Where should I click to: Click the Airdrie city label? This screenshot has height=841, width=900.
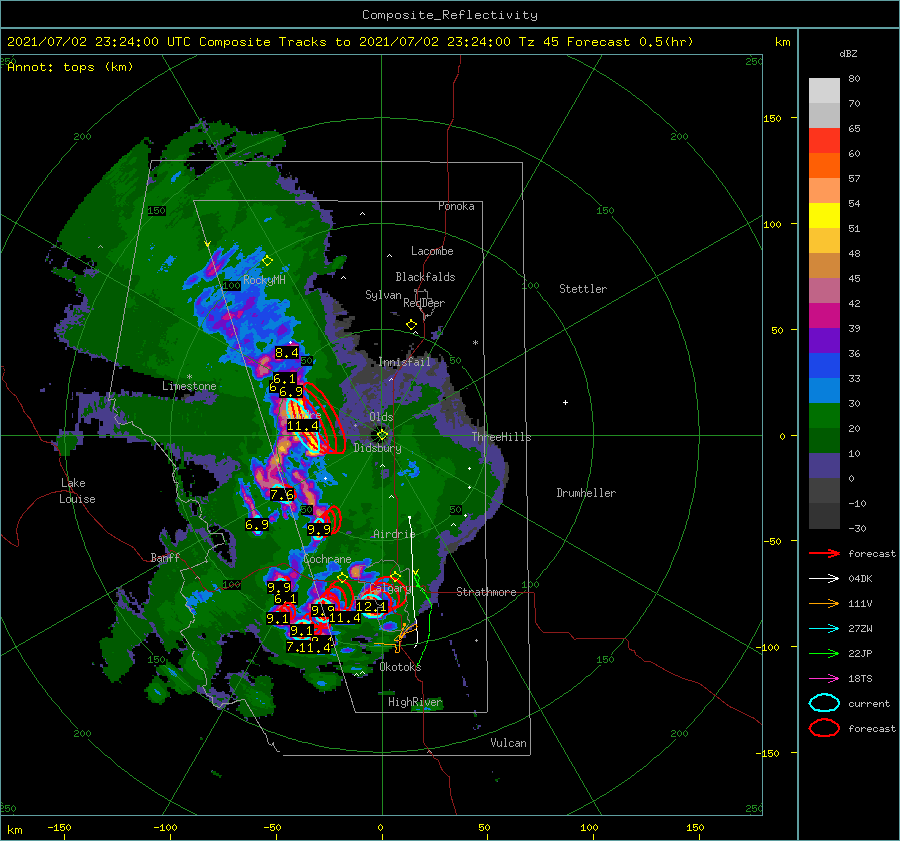coord(394,534)
